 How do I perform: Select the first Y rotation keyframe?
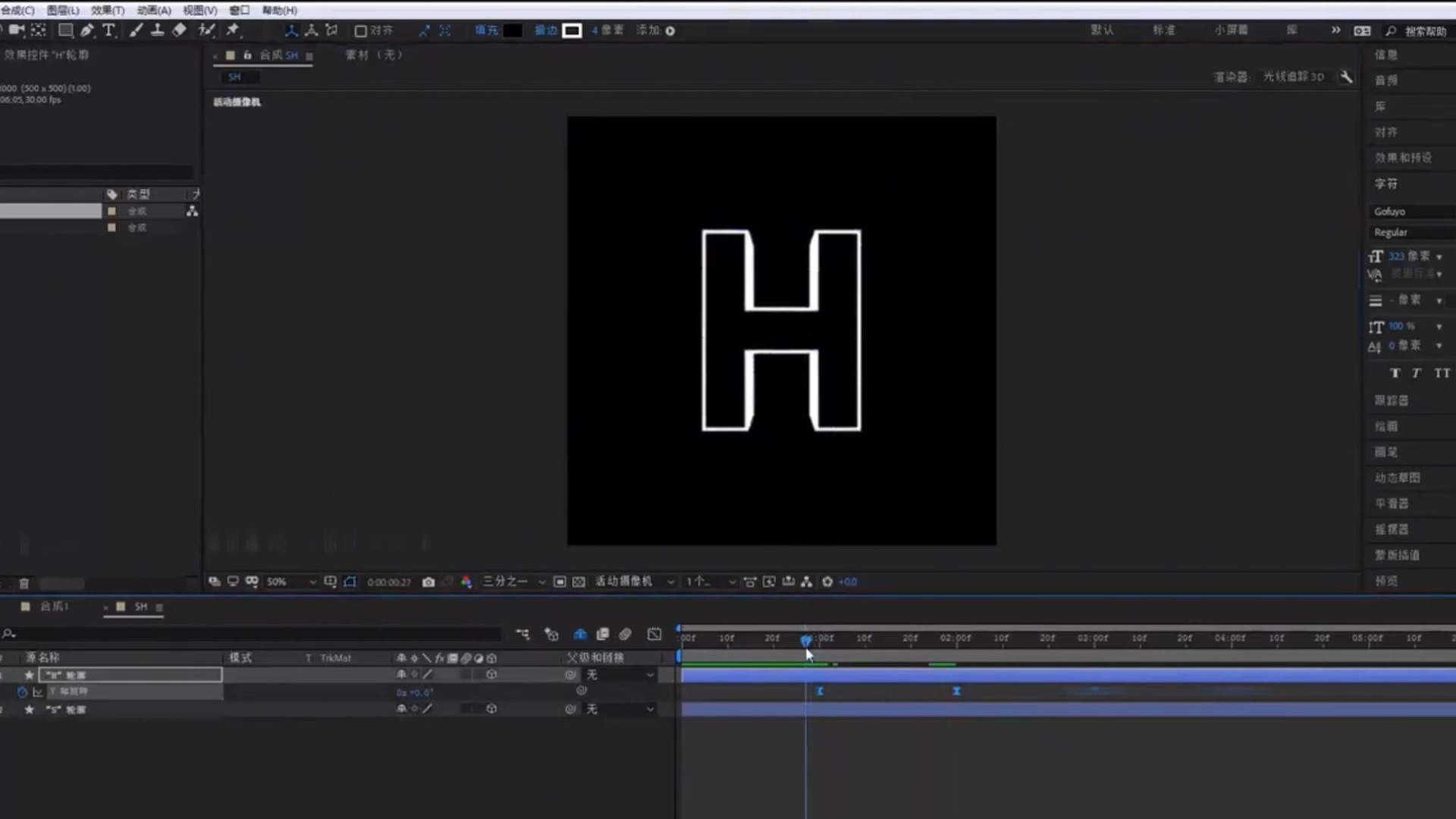click(x=820, y=691)
